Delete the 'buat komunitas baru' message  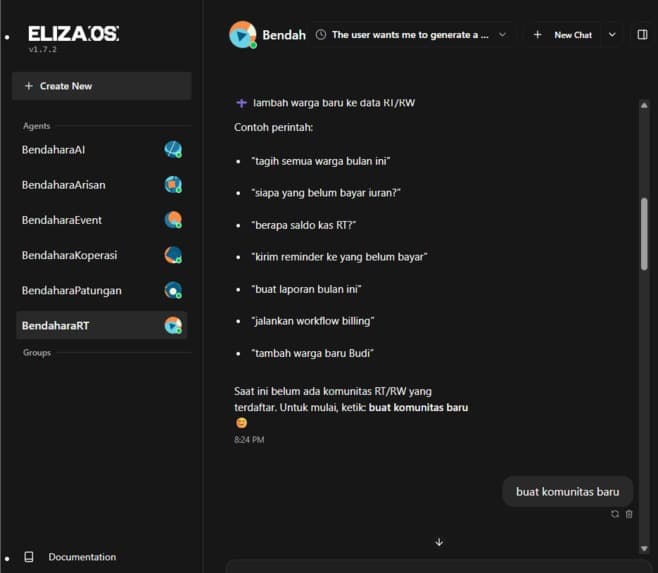pos(629,514)
